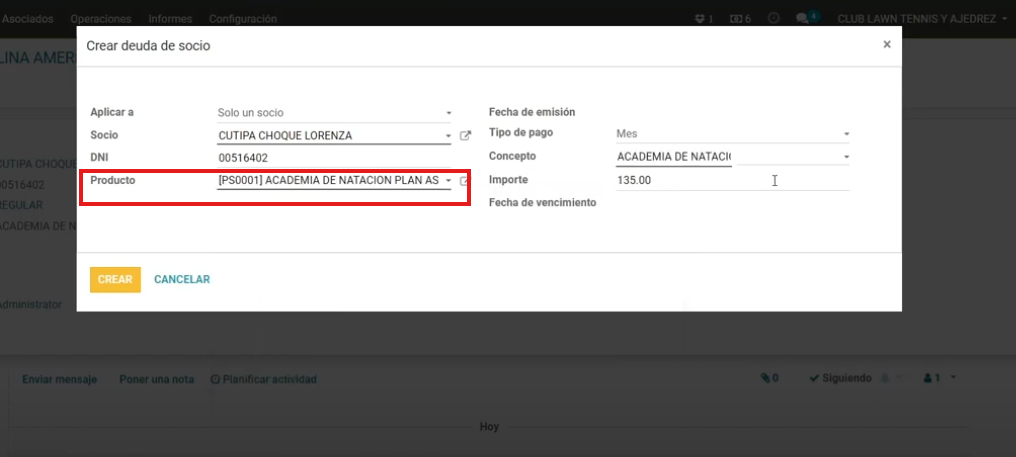Open external link icon next to Socio
1016x457 pixels.
click(x=465, y=136)
